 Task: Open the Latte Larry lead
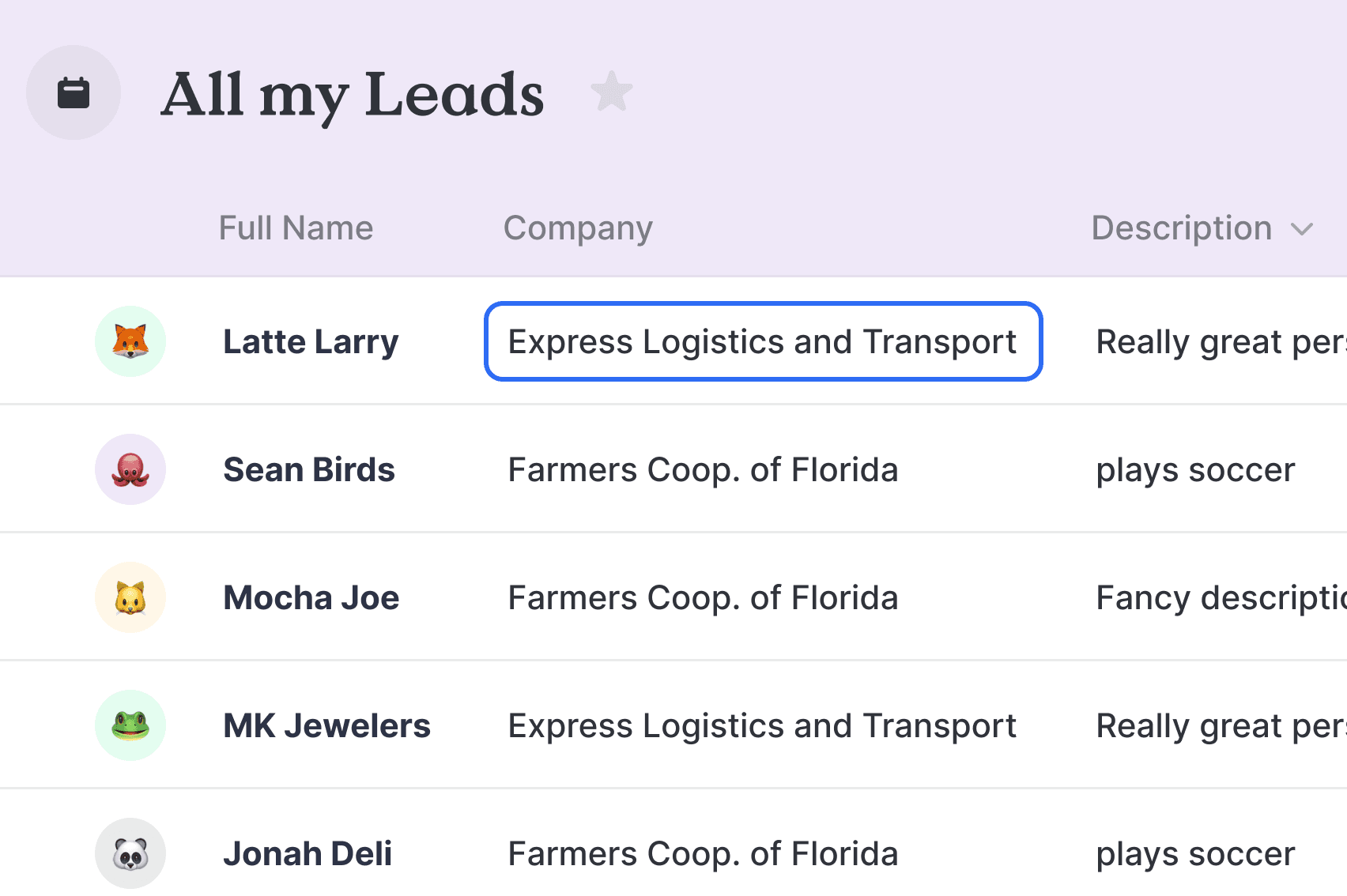tap(311, 342)
